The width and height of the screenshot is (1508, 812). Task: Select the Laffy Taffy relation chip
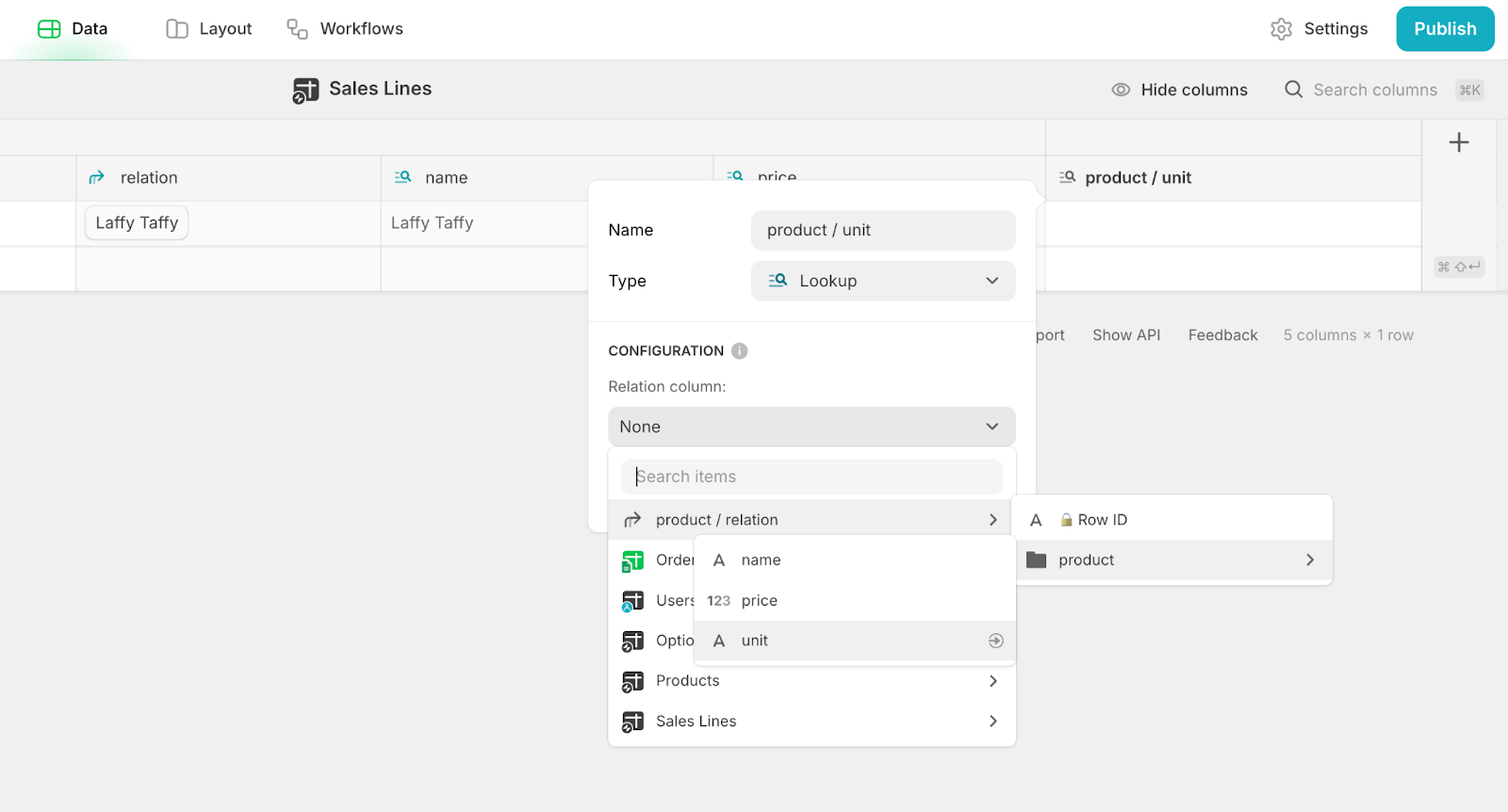pyautogui.click(x=137, y=223)
